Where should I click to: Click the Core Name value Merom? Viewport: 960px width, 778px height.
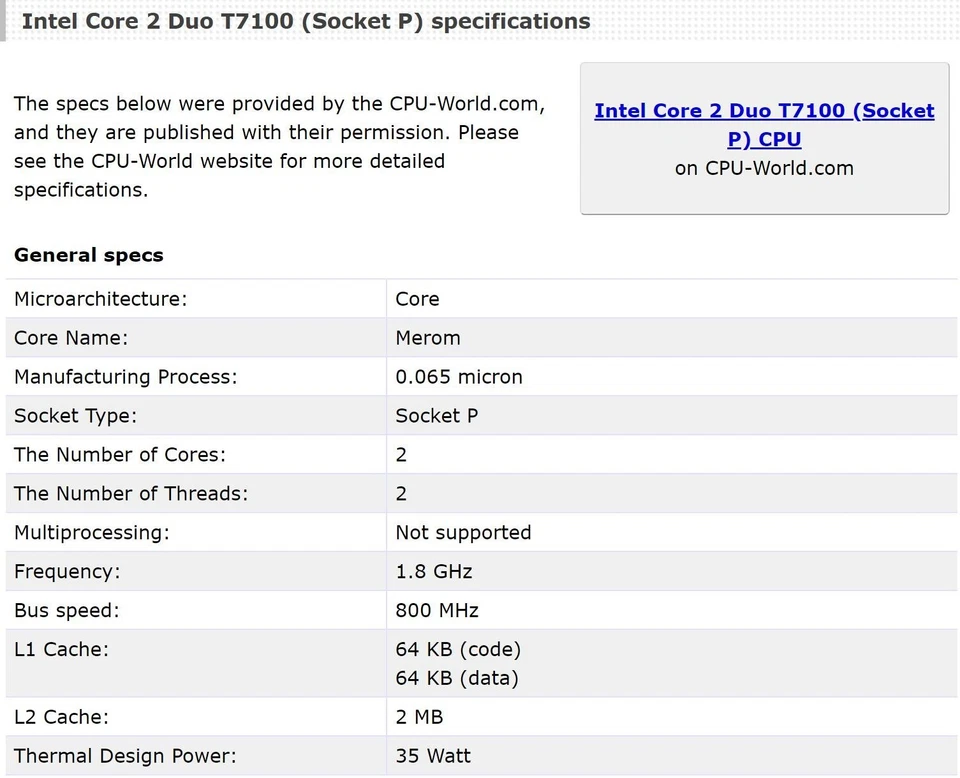(428, 338)
